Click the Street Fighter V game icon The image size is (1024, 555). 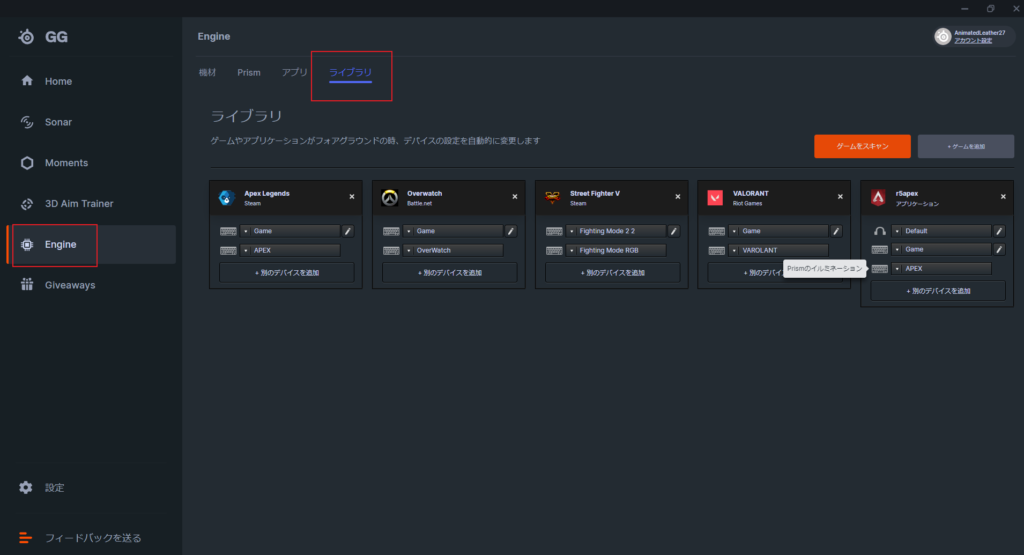tap(552, 197)
